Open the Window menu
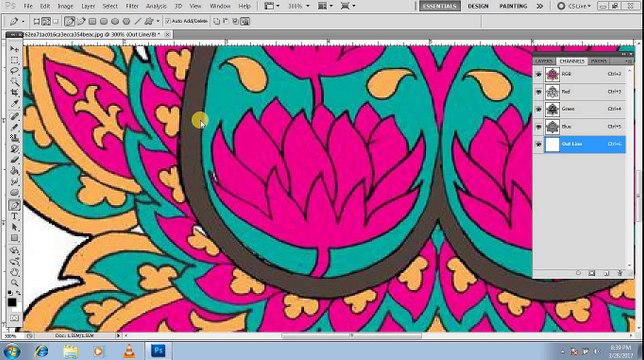Image resolution: width=644 pixels, height=360 pixels. click(x=220, y=6)
